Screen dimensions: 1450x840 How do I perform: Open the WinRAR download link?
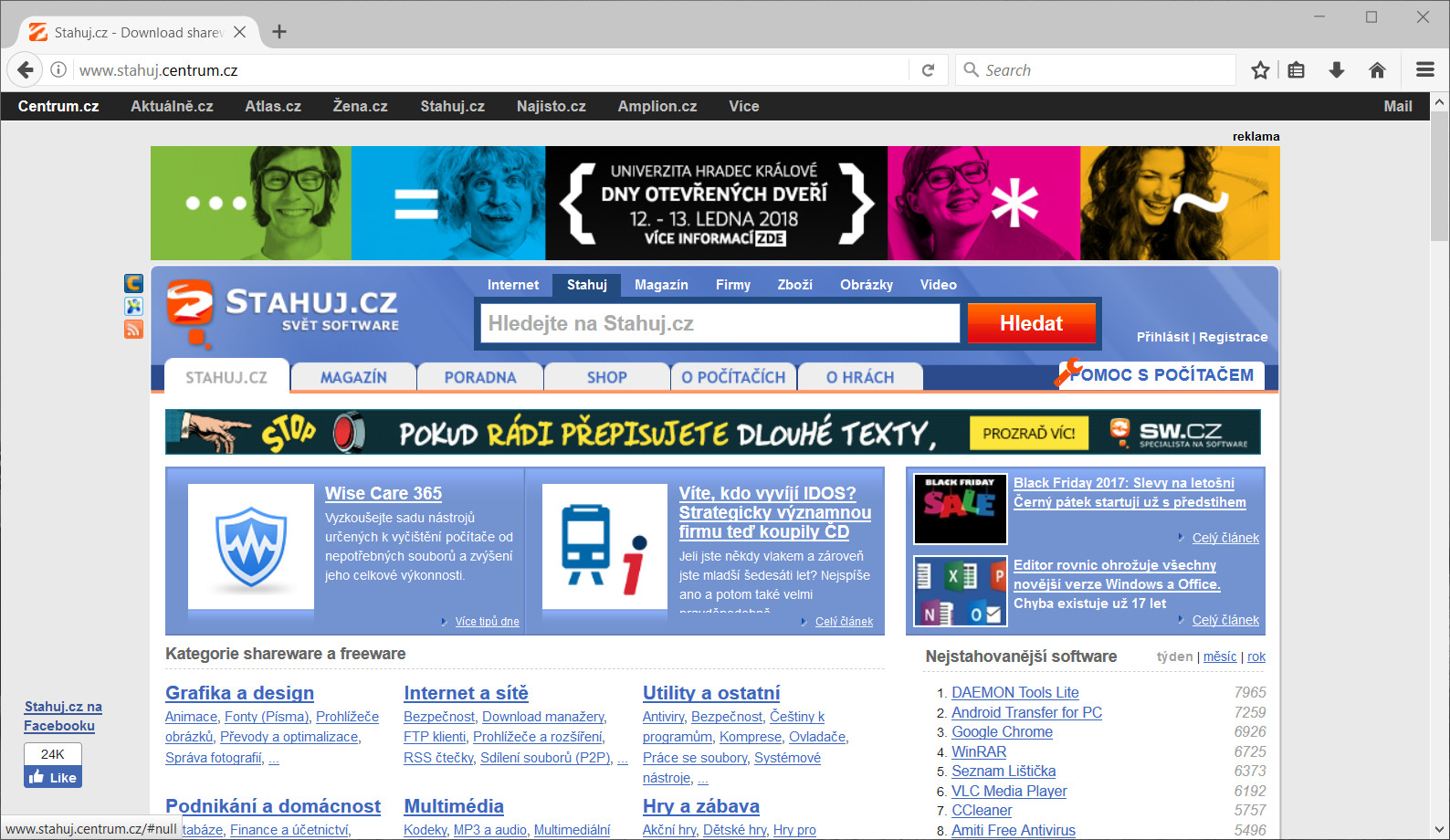[979, 751]
